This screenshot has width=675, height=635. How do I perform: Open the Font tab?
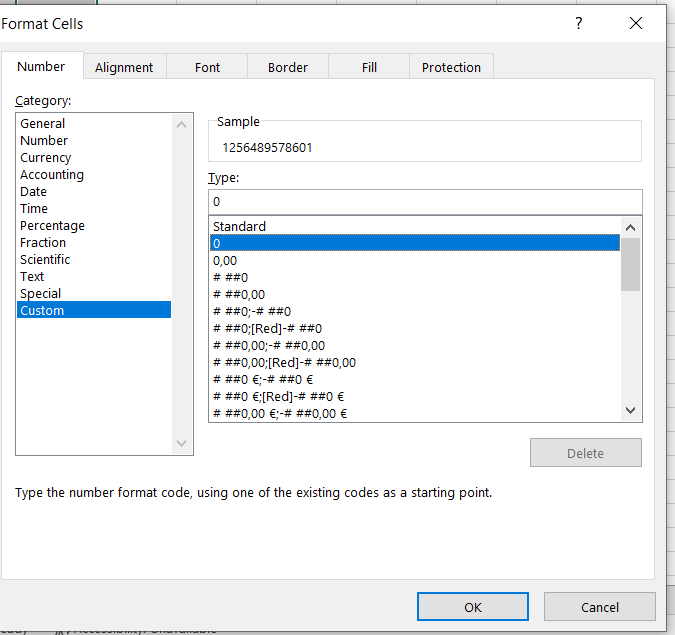[208, 67]
